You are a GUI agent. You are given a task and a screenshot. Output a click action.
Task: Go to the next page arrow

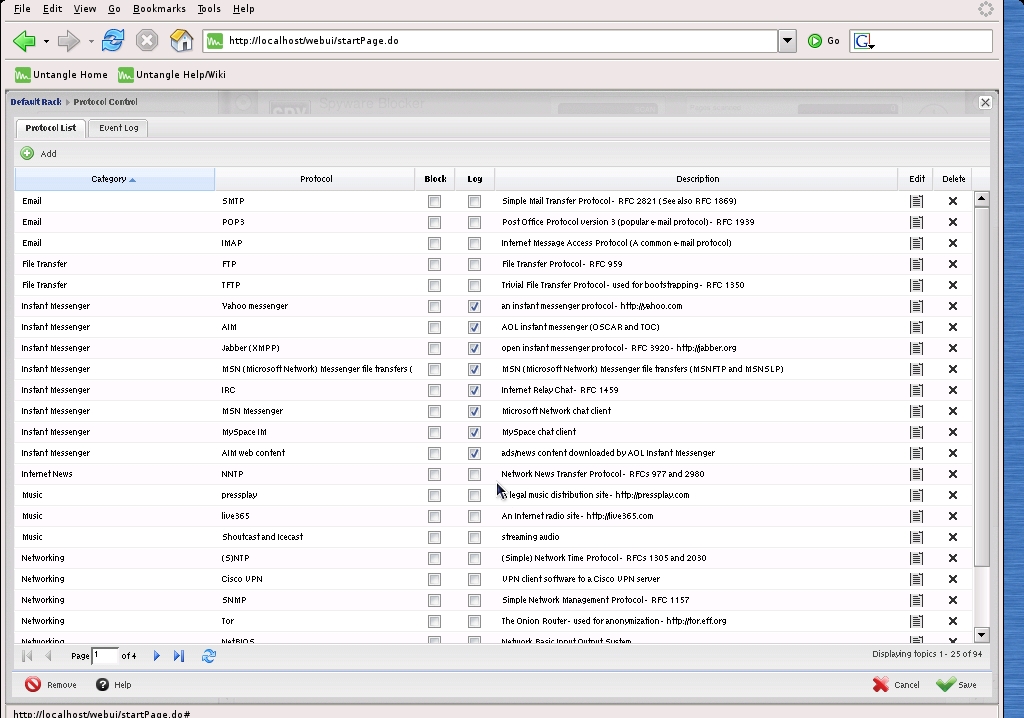point(157,656)
